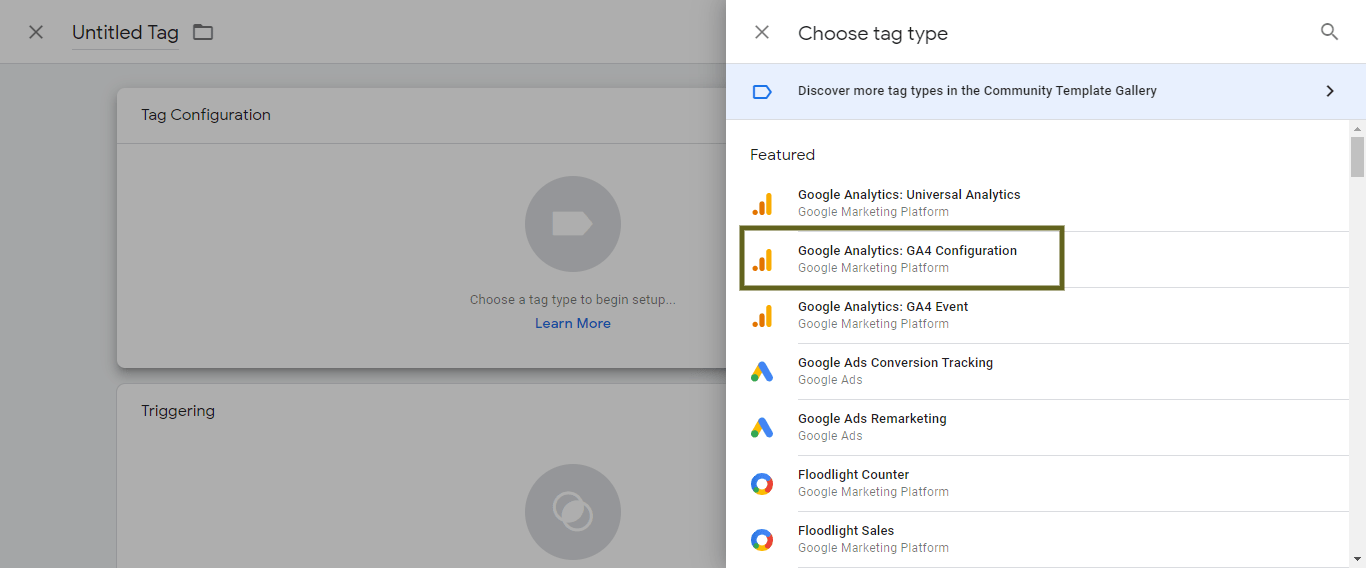Choose Floodlight Sales text
1366x568 pixels.
click(x=846, y=531)
